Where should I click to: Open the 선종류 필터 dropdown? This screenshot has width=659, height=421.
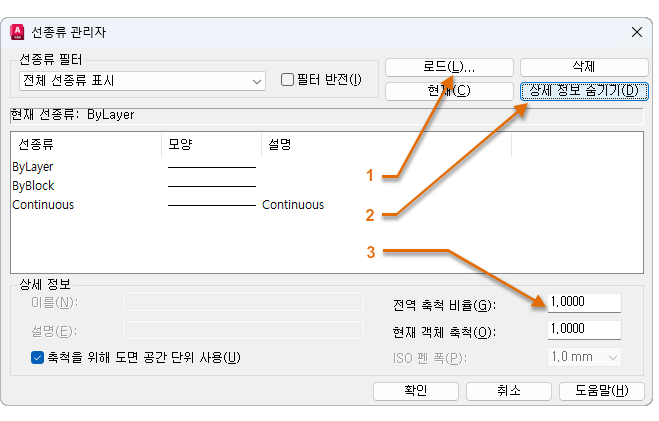(140, 80)
